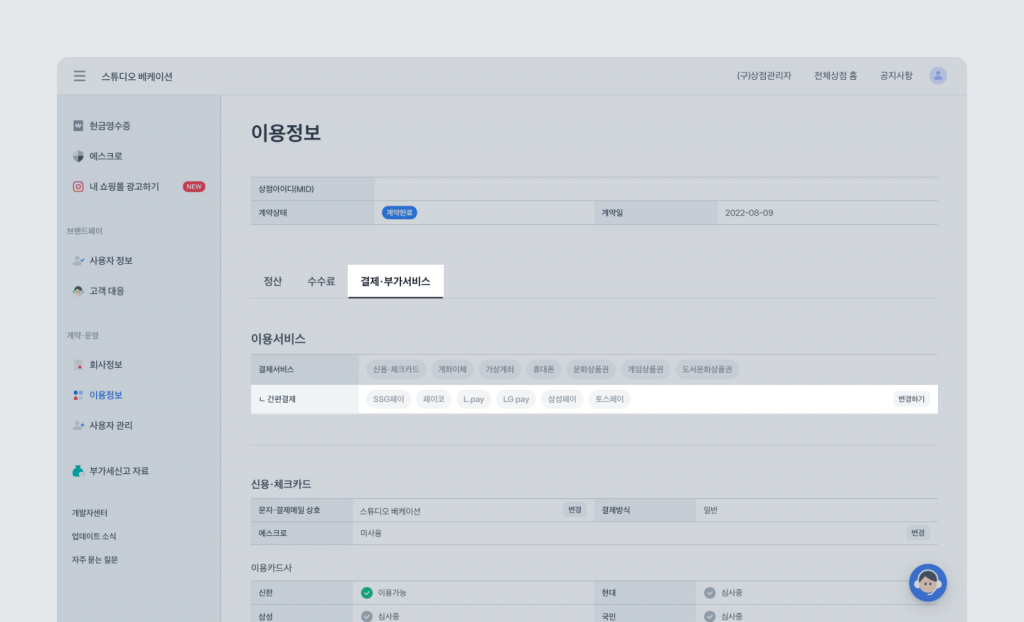
Task: Click 변경 button in 에스크로 row
Action: 918,533
